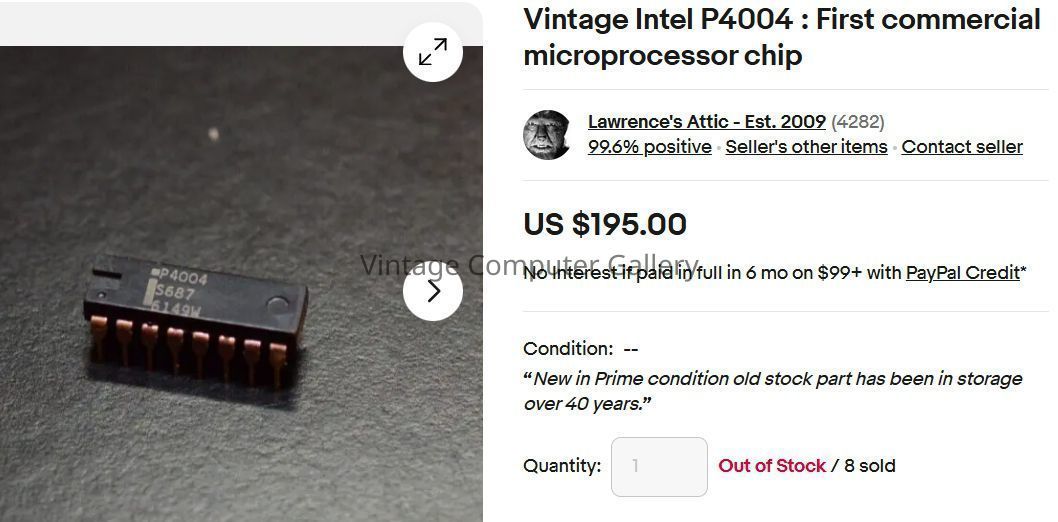Click the 8 sold count
This screenshot has width=1058, height=522.
[870, 466]
